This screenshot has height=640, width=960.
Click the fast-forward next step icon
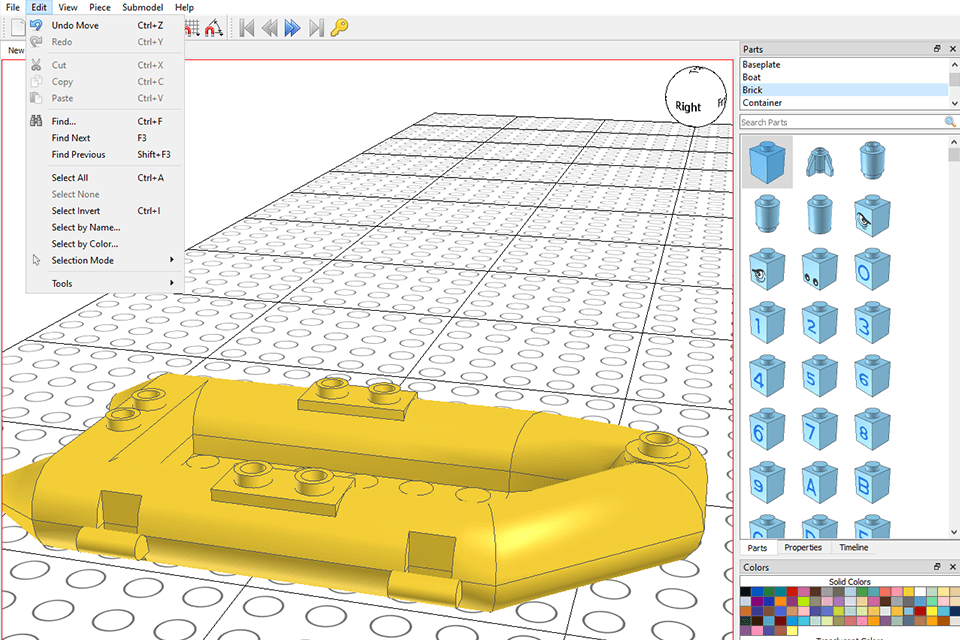291,28
